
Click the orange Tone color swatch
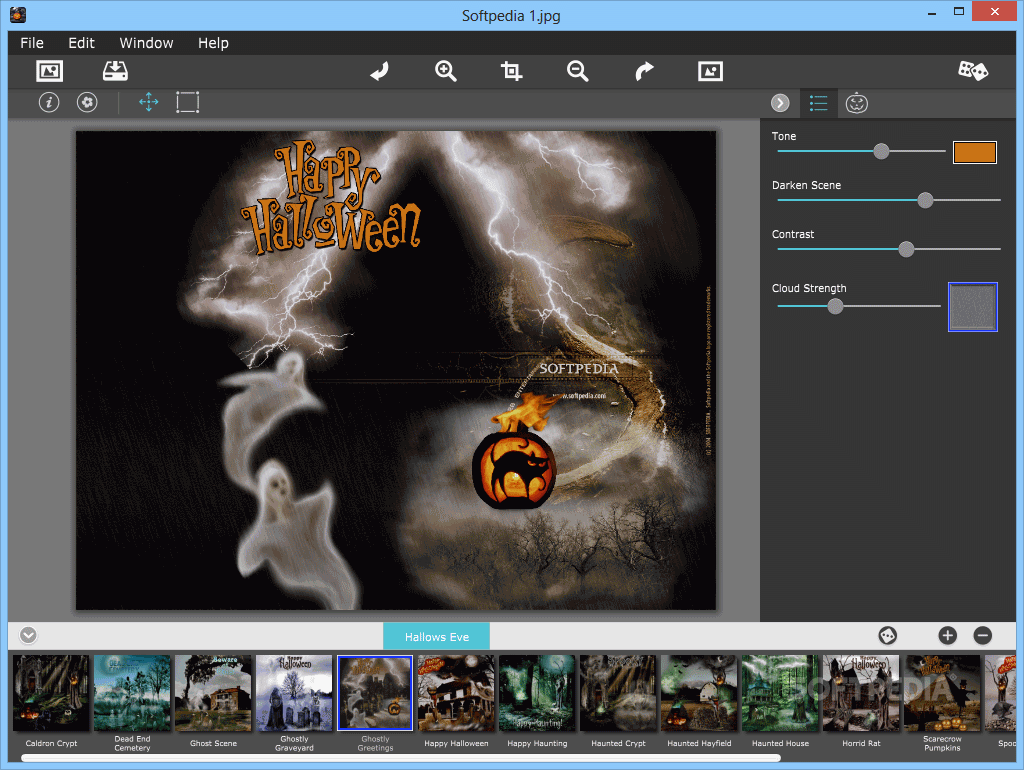(x=974, y=152)
